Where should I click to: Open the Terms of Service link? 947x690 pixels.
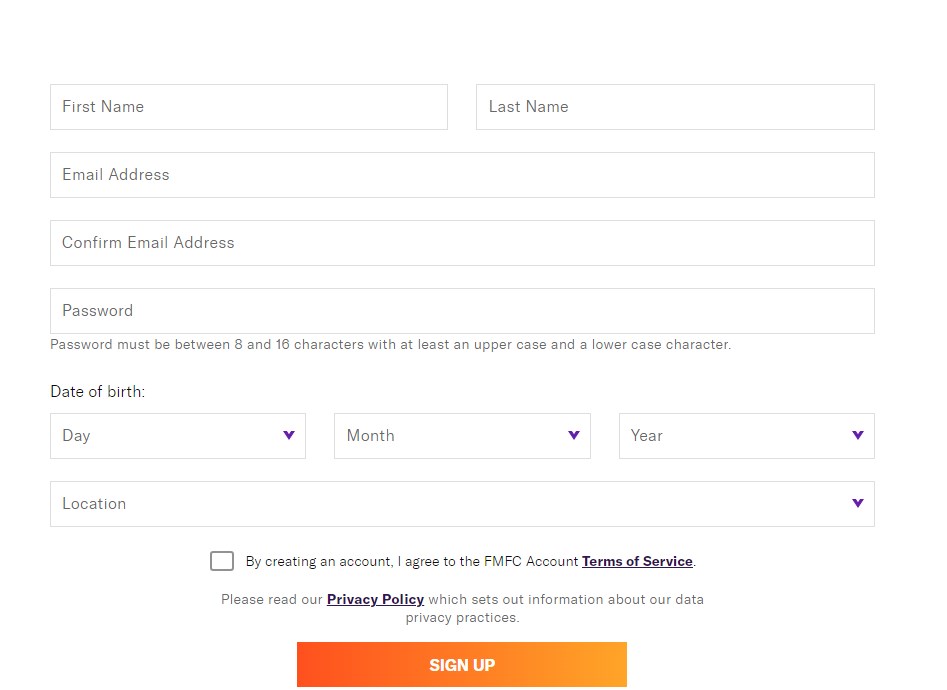637,561
